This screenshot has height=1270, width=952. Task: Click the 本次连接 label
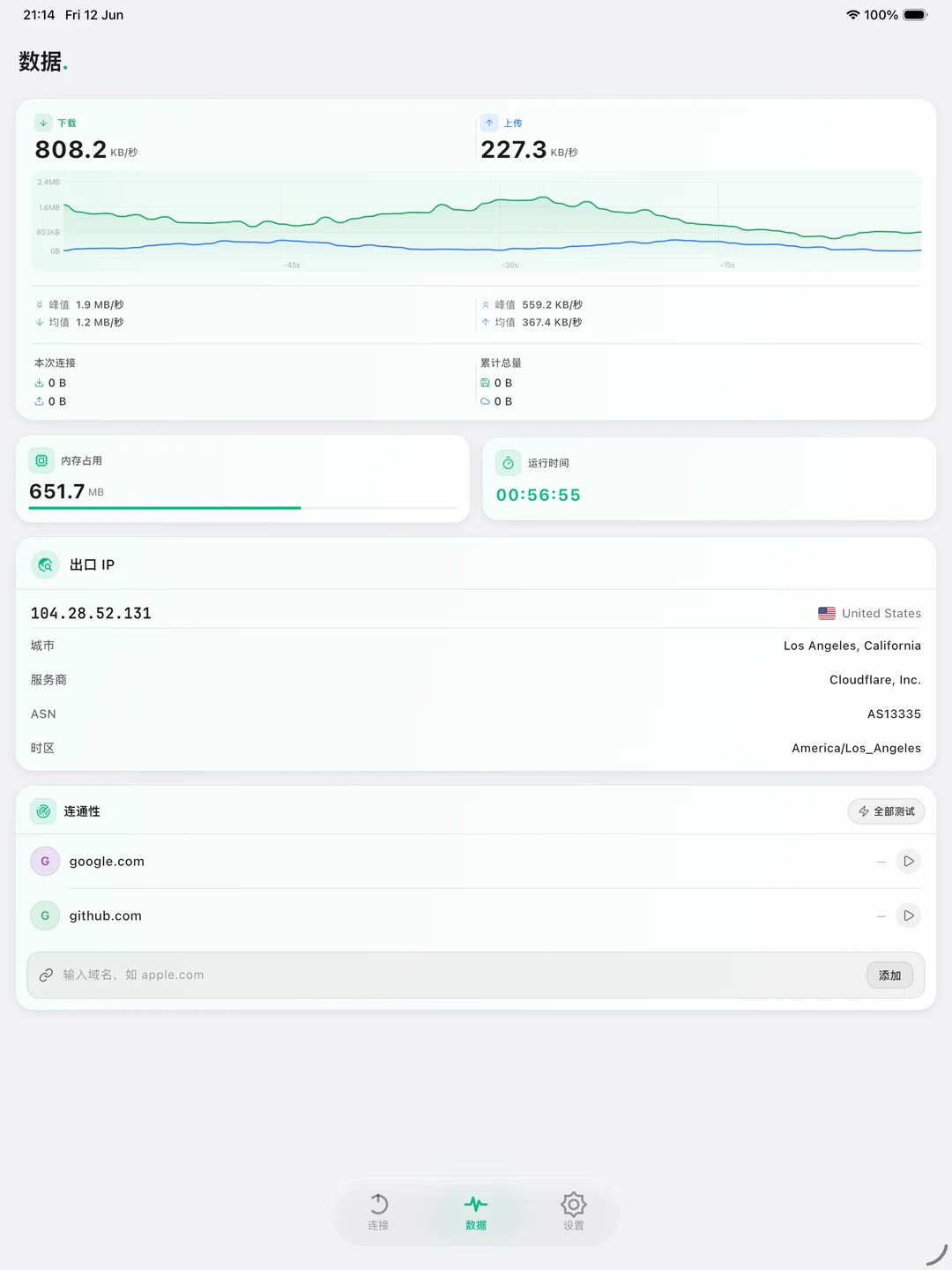pyautogui.click(x=55, y=362)
